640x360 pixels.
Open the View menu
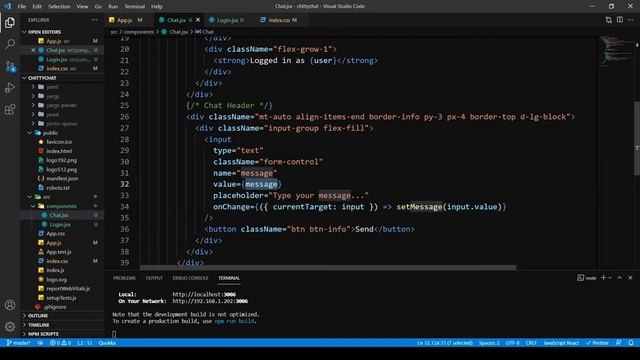82,7
